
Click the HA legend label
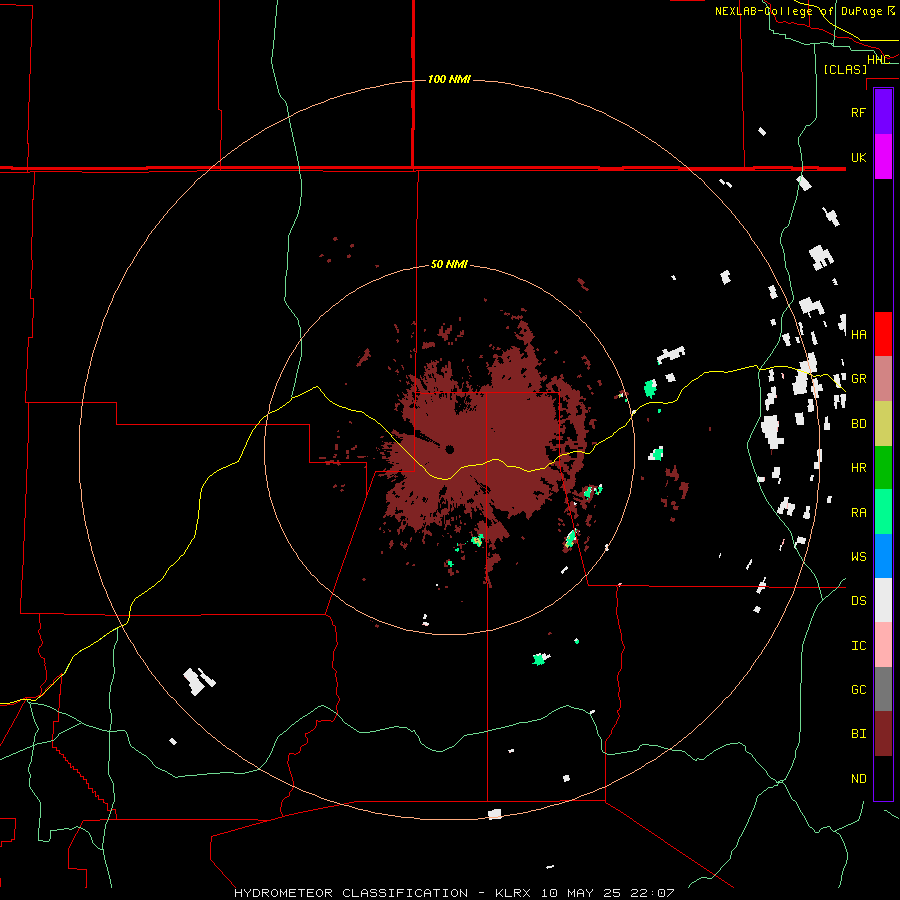click(858, 335)
